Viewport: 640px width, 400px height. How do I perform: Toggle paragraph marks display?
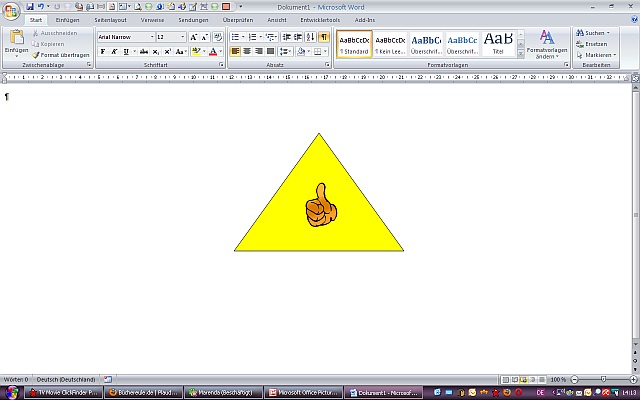[x=323, y=37]
